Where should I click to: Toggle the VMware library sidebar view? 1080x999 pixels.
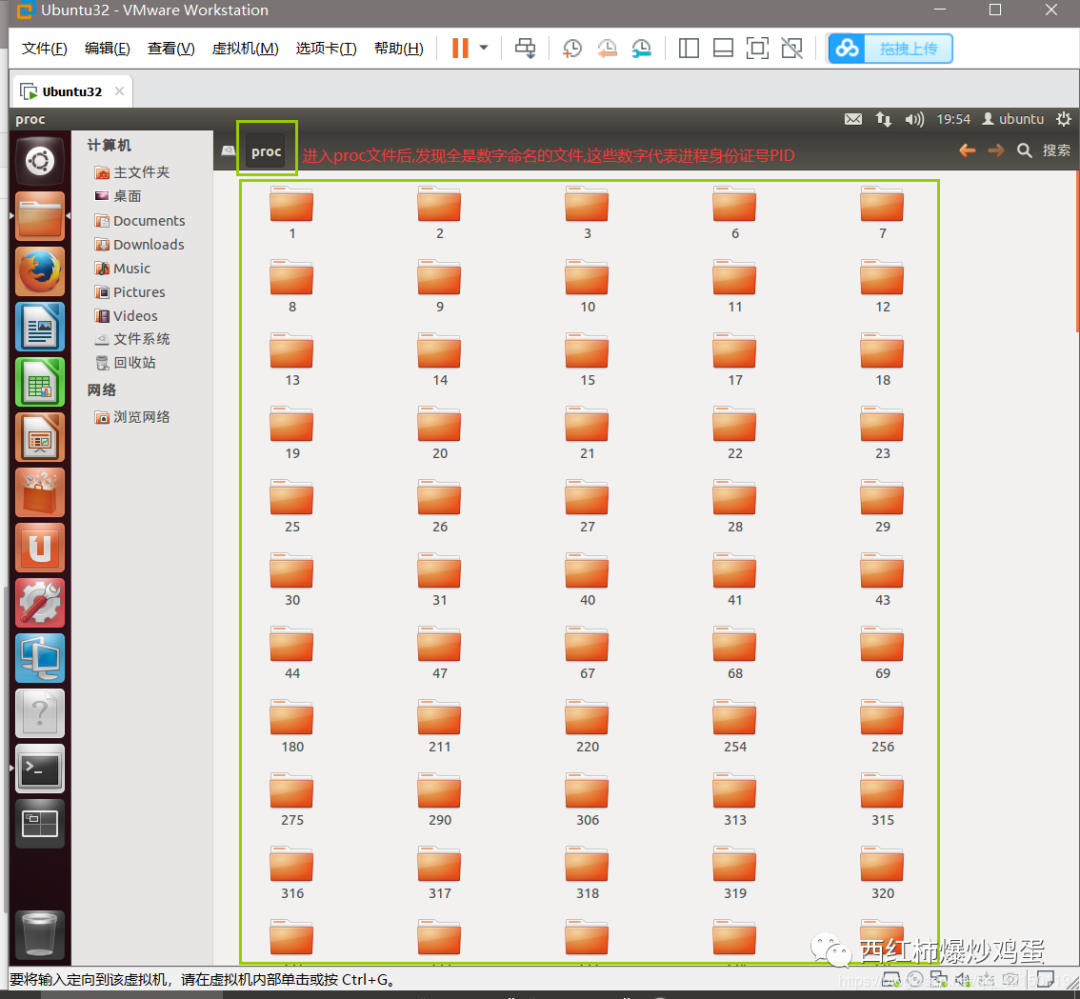[688, 48]
